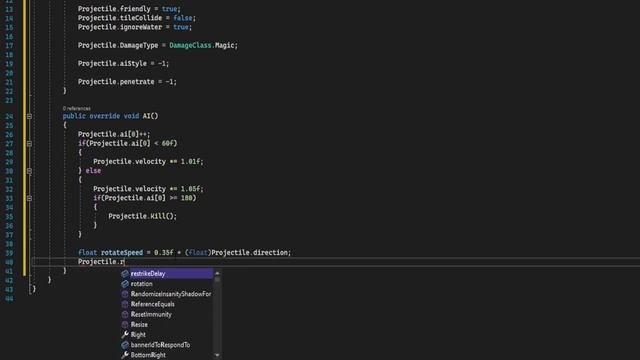Click line number 17 in the gutter
640x360 pixels.
[9, 46]
